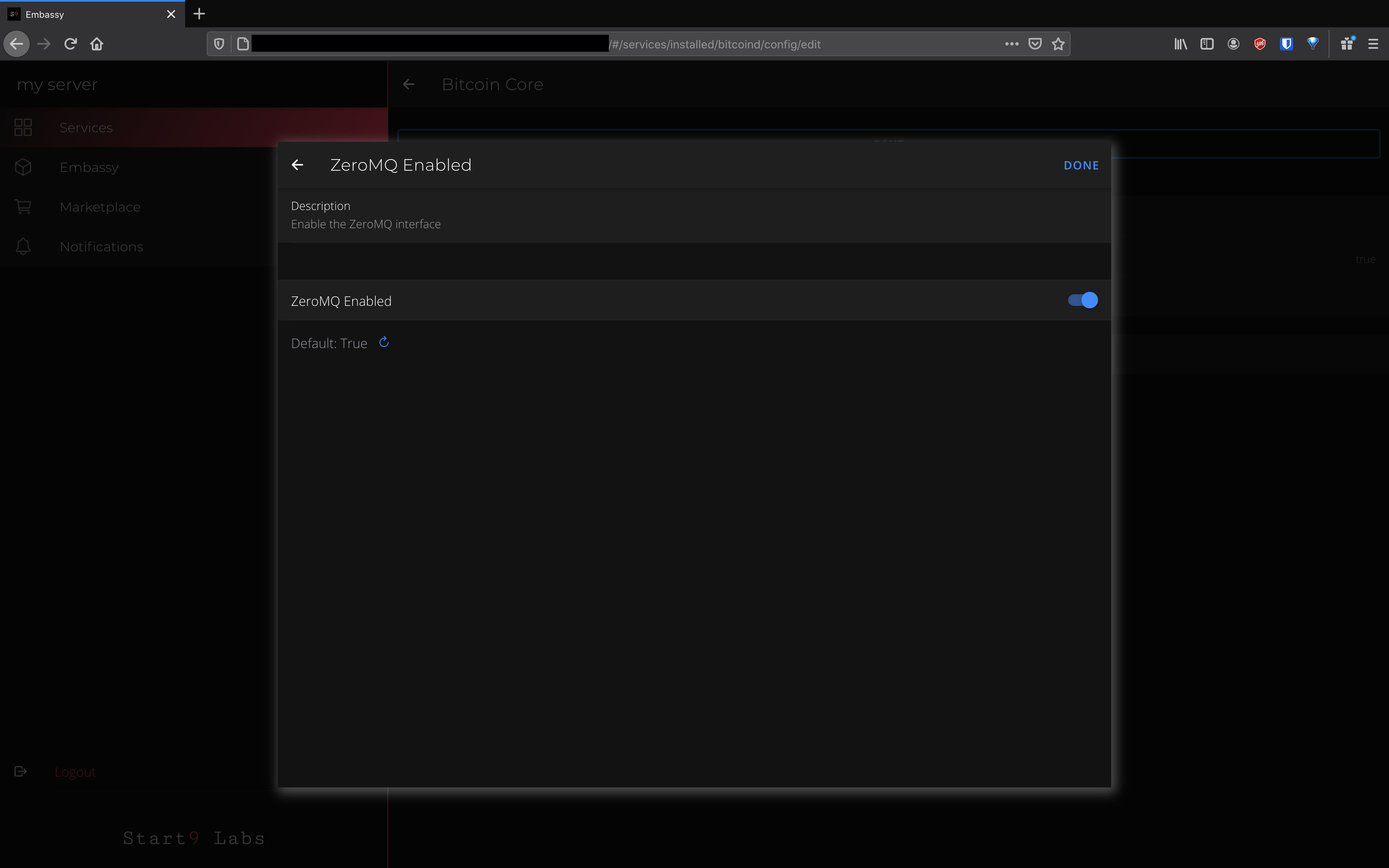Open the Firefox hamburger menu
This screenshot has height=868, width=1389.
pos(1373,44)
